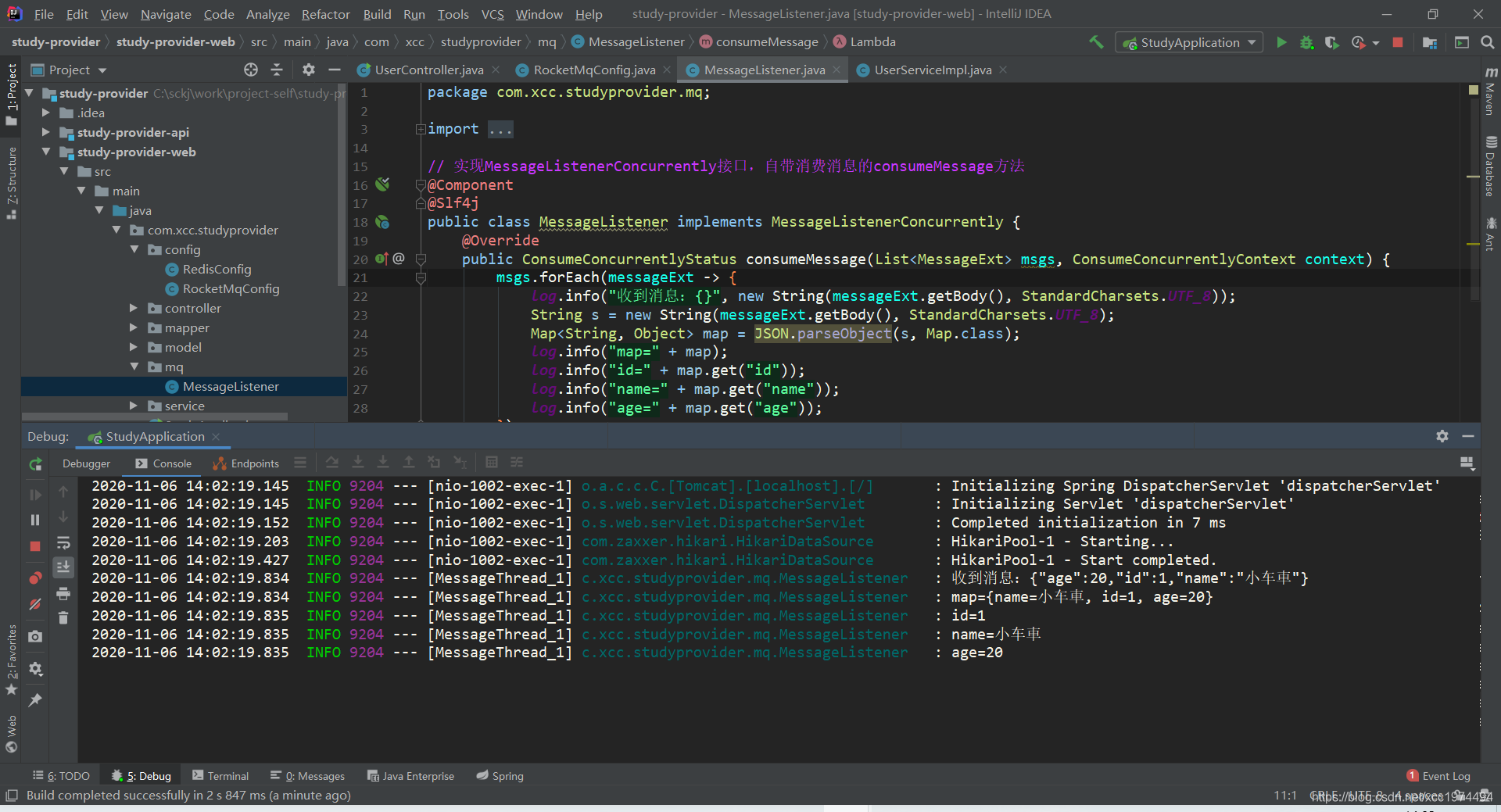This screenshot has width=1501, height=812.
Task: Open the Project view selector dropdown
Action: [x=69, y=70]
